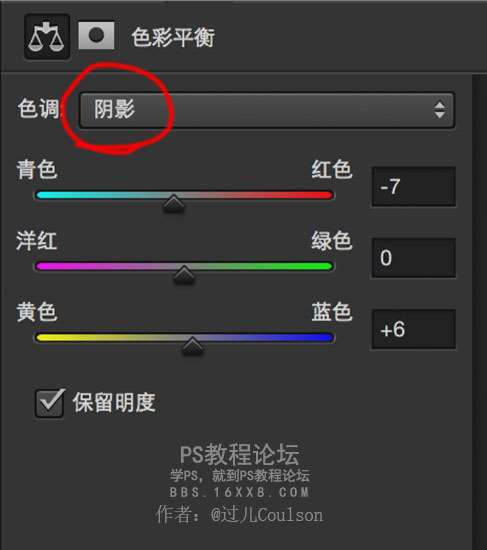
Task: Click the yellow end of Yellow-Blue track
Action: pos(46,337)
